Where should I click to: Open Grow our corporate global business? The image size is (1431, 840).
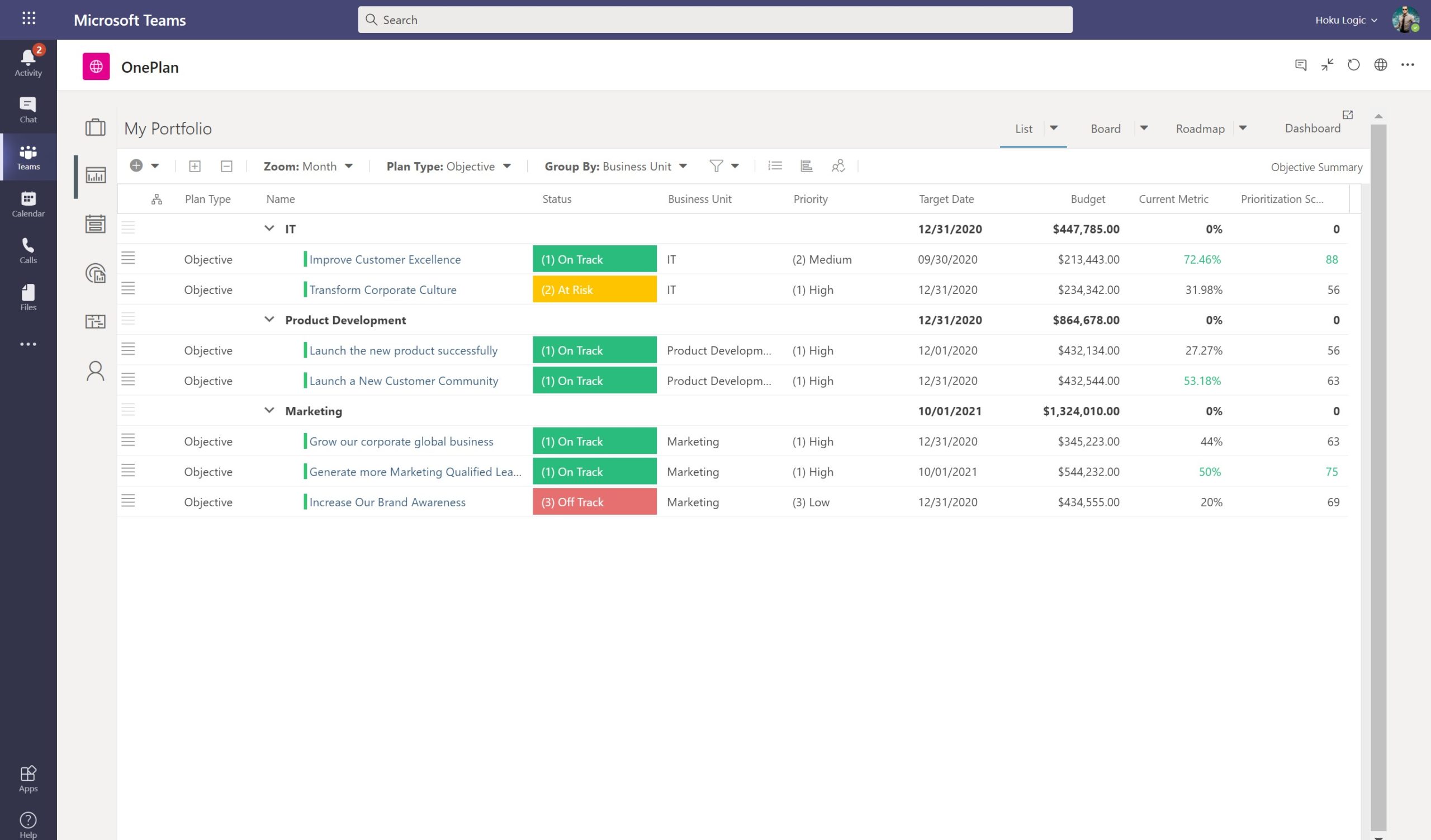point(401,442)
